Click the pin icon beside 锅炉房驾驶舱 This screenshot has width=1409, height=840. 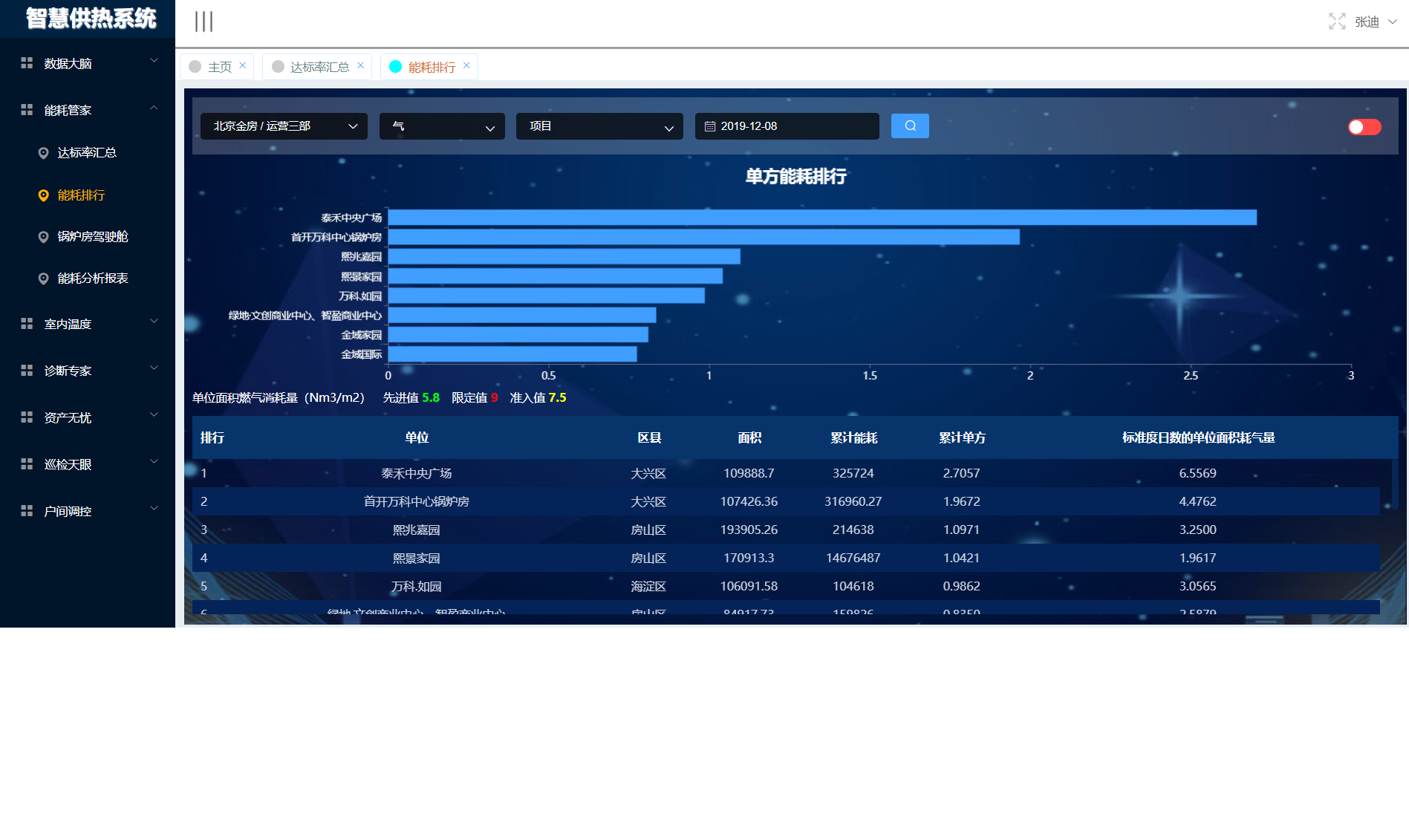click(x=44, y=237)
